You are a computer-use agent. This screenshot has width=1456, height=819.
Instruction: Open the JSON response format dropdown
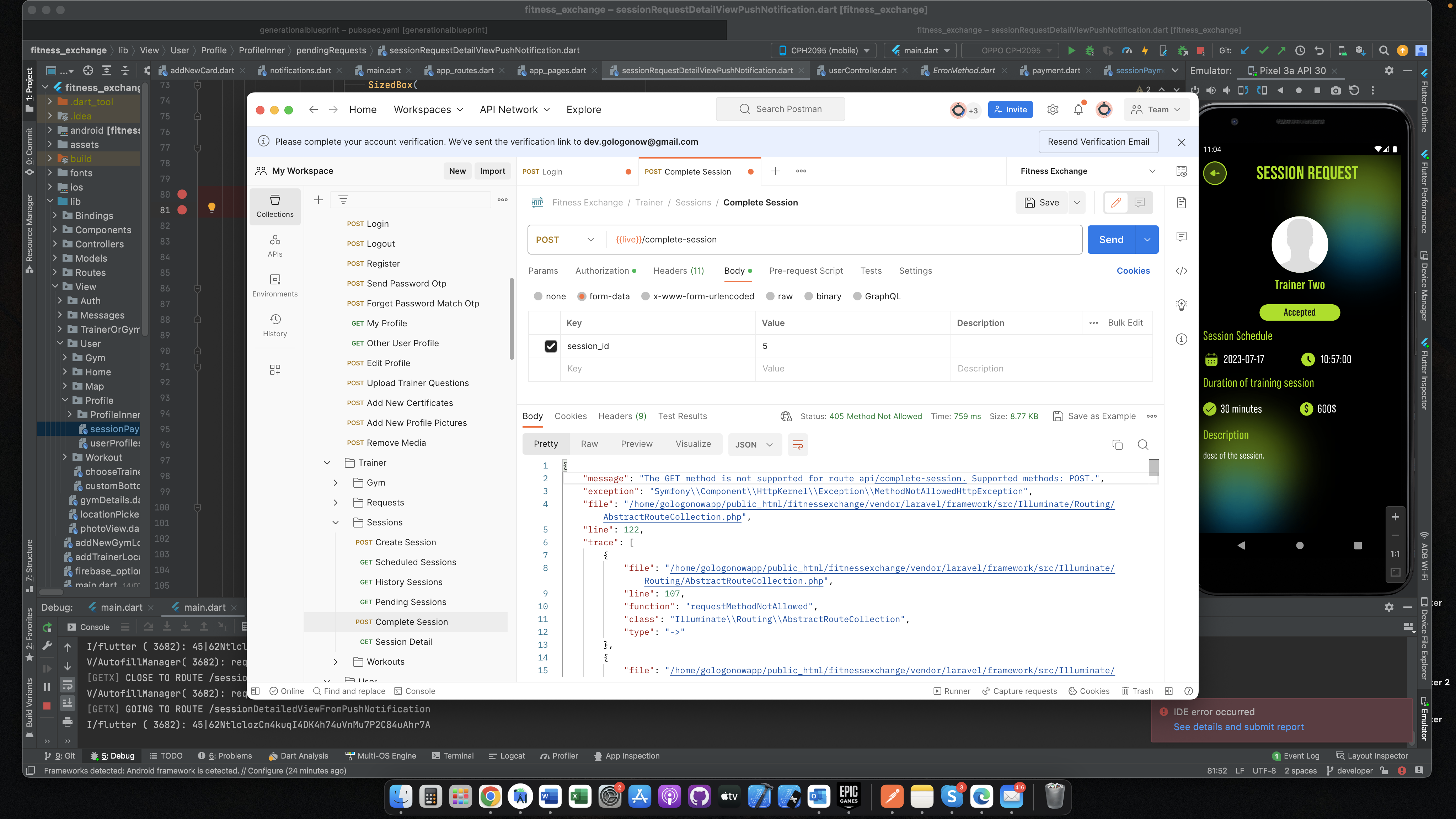[754, 444]
